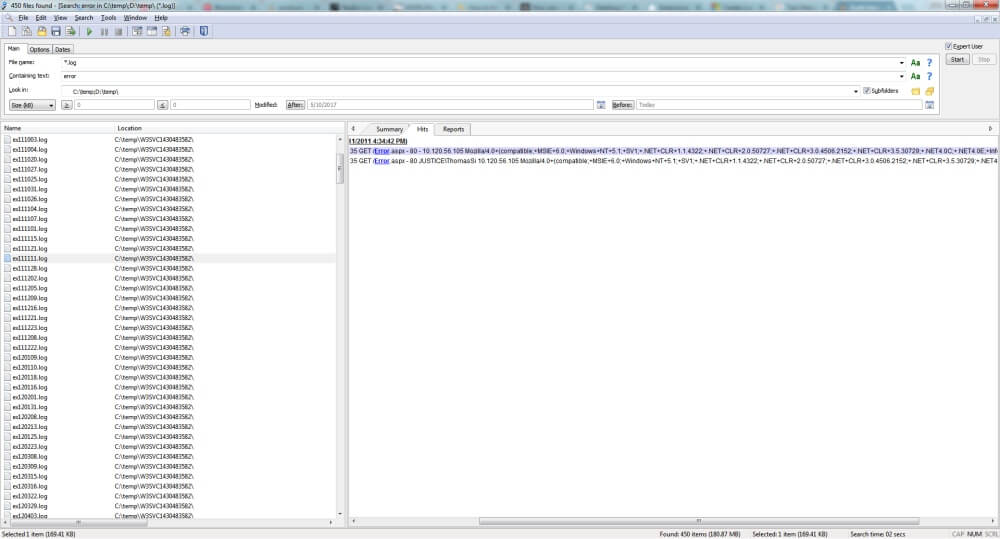The height and width of the screenshot is (539, 1000).
Task: Click the first window-layout toolbar icon after Stop
Action: click(137, 31)
